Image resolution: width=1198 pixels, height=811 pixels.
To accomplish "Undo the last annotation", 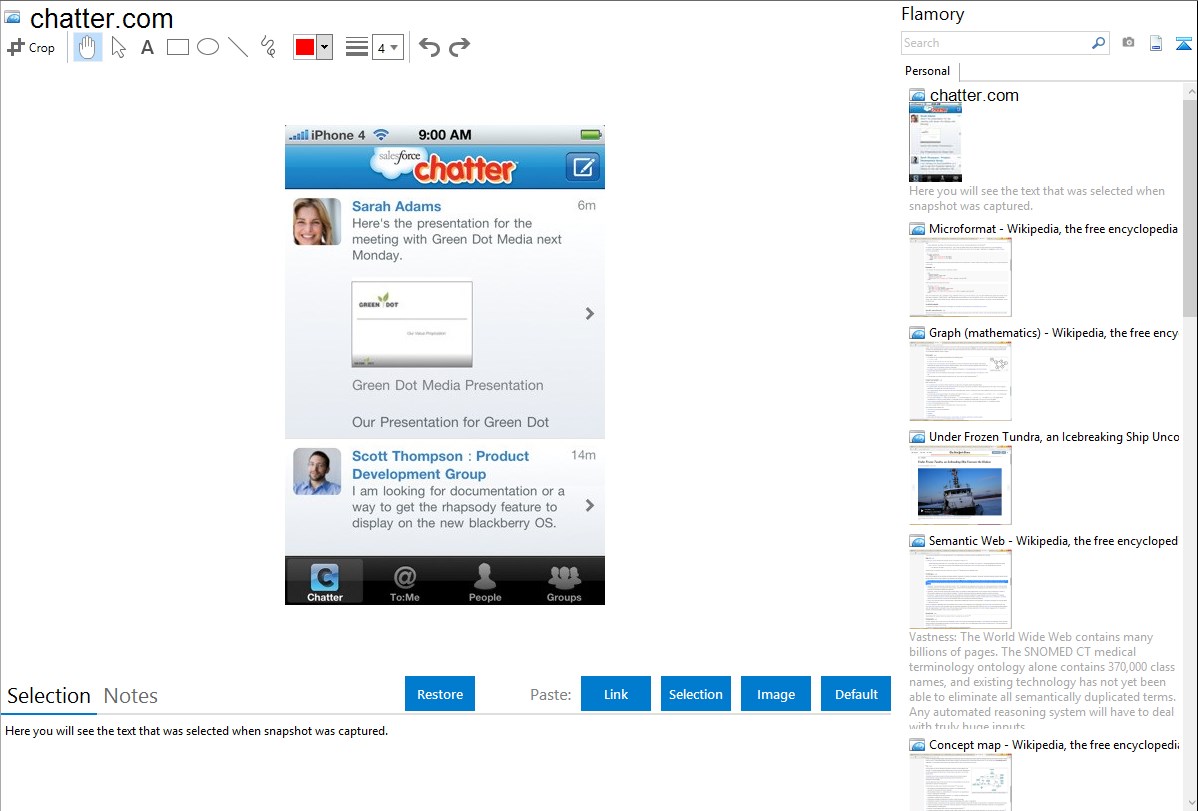I will point(429,47).
